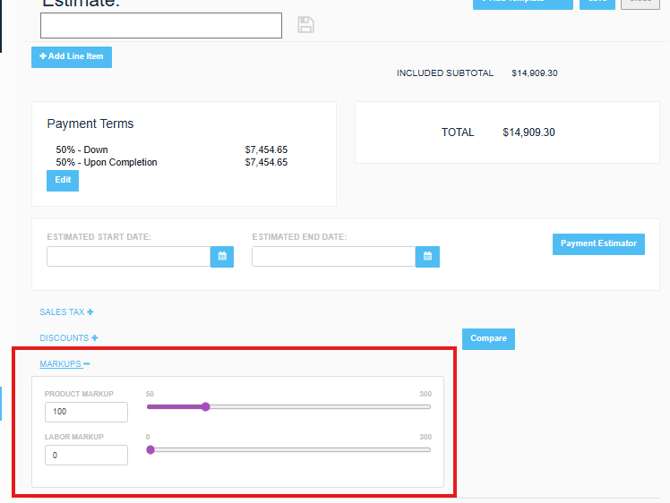Collapse the Markups section
The width and height of the screenshot is (670, 503).
[65, 364]
